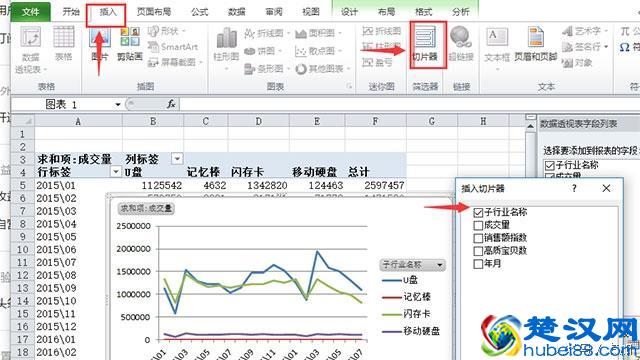Insert a Pie chart (饼图)
The height and width of the screenshot is (360, 640).
[263, 51]
